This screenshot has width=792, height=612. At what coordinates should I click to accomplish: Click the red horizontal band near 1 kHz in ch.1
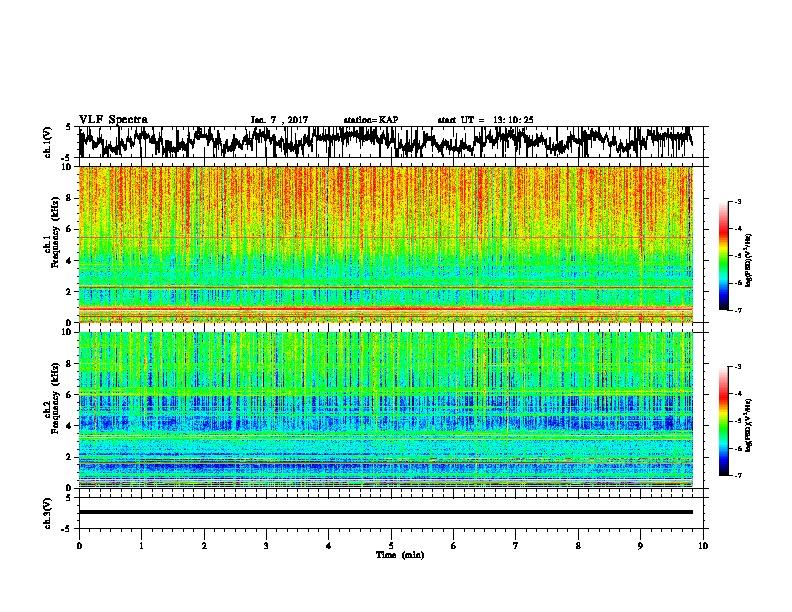pos(385,308)
